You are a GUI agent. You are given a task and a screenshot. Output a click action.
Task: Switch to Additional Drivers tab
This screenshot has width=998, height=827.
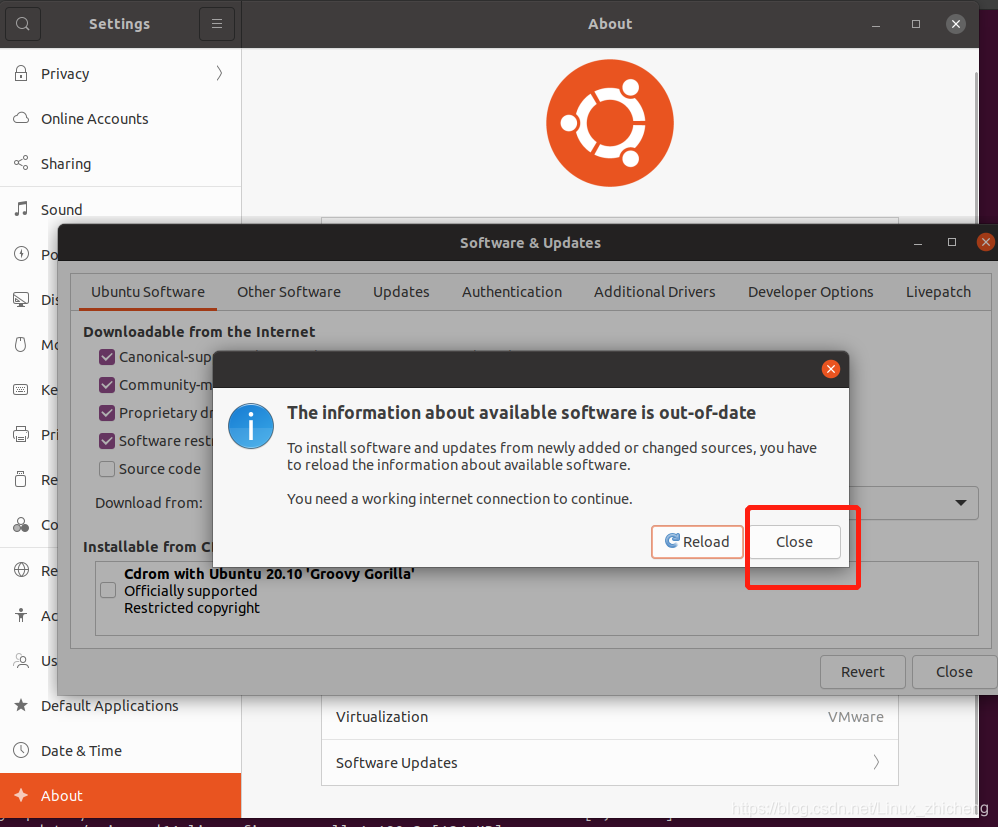(x=654, y=292)
